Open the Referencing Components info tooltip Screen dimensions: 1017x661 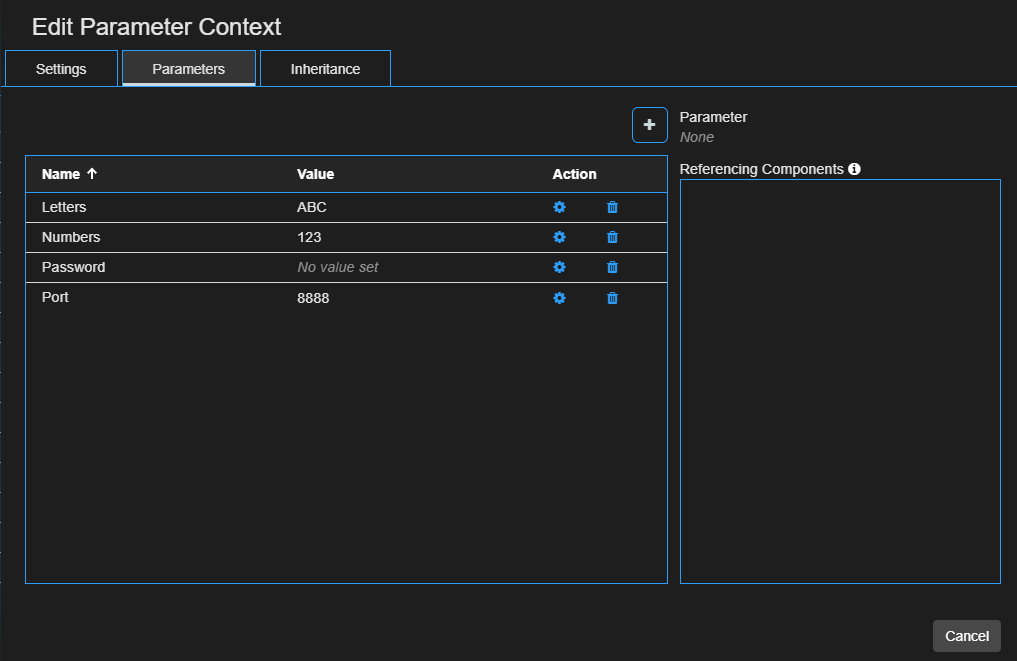854,168
